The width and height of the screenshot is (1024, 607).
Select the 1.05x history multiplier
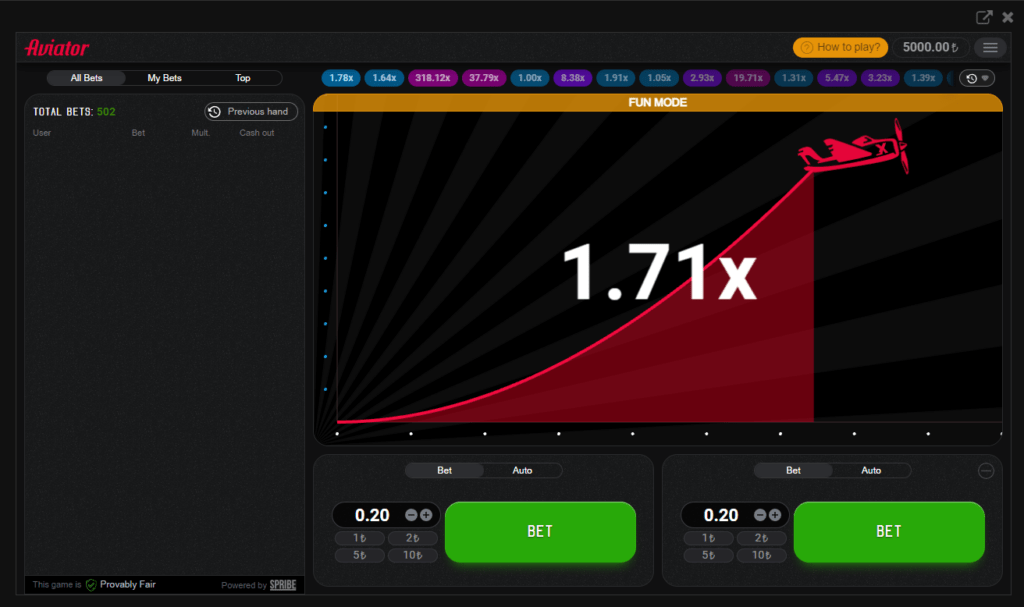pos(659,78)
